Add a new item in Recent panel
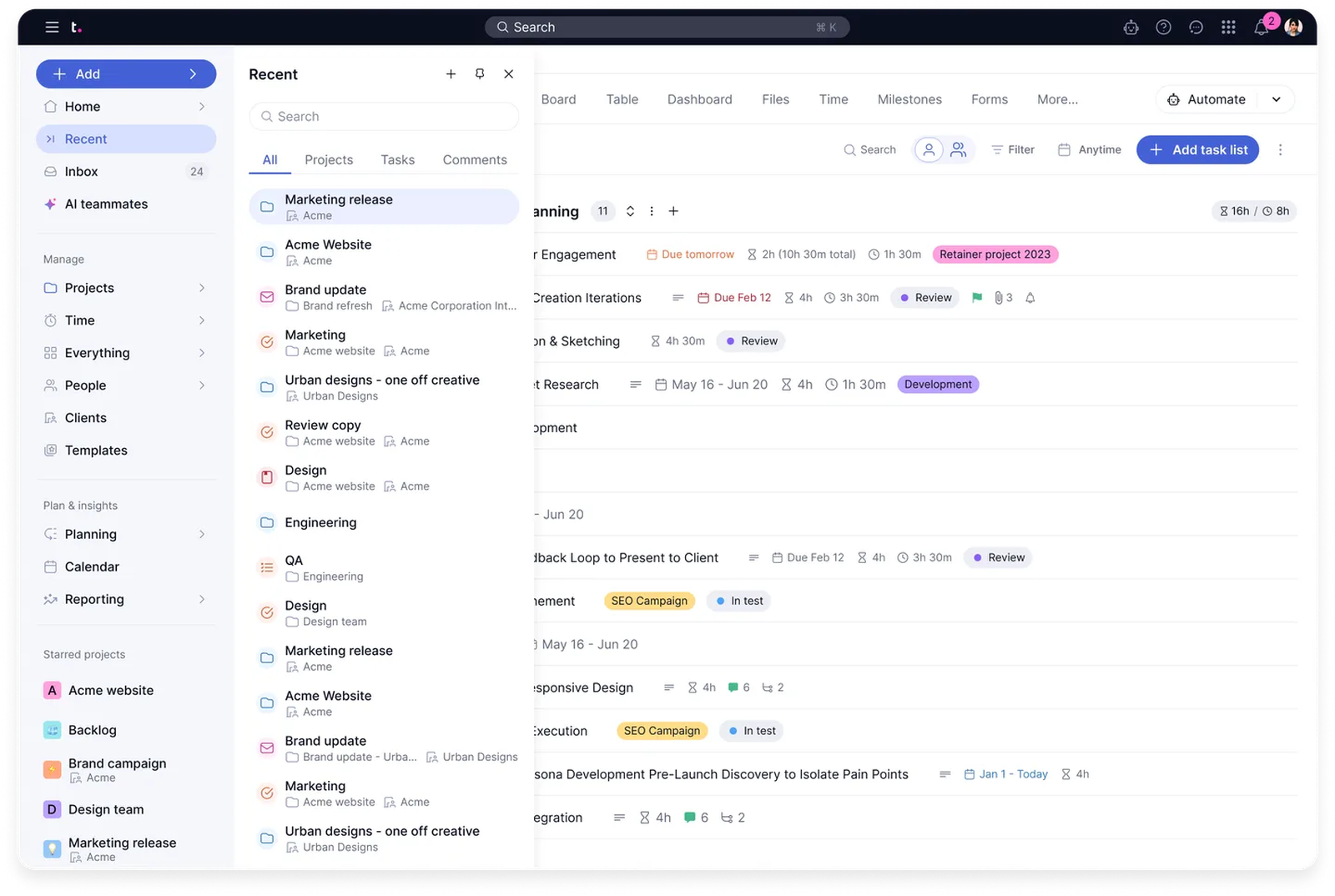This screenshot has height=896, width=1335. click(x=451, y=74)
